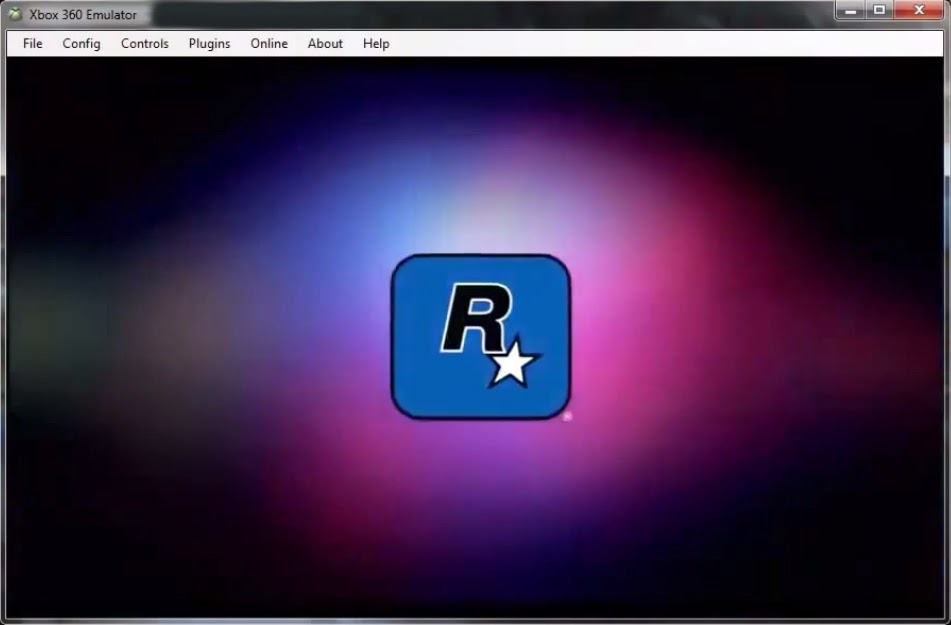Open the File menu

(33, 44)
